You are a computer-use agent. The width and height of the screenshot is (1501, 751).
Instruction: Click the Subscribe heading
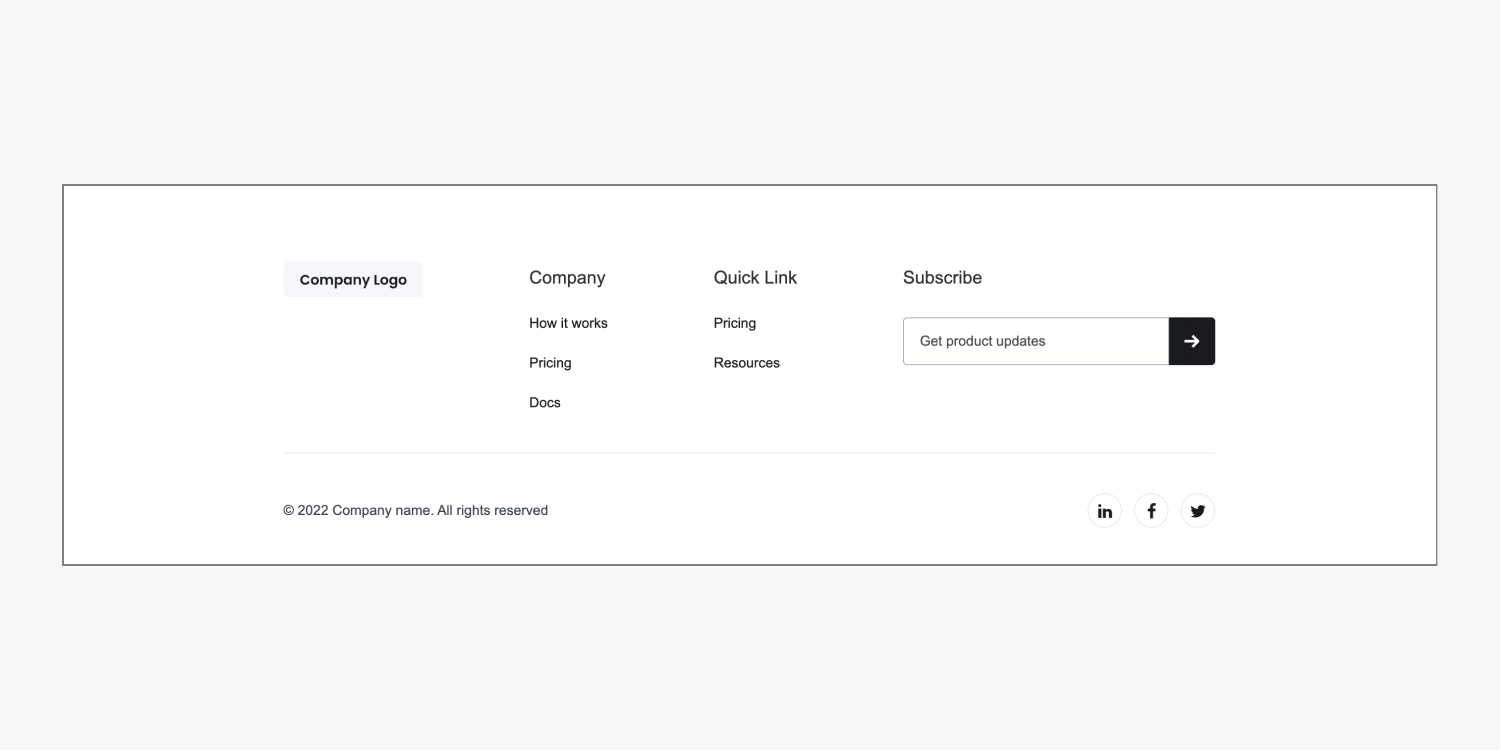pos(942,278)
